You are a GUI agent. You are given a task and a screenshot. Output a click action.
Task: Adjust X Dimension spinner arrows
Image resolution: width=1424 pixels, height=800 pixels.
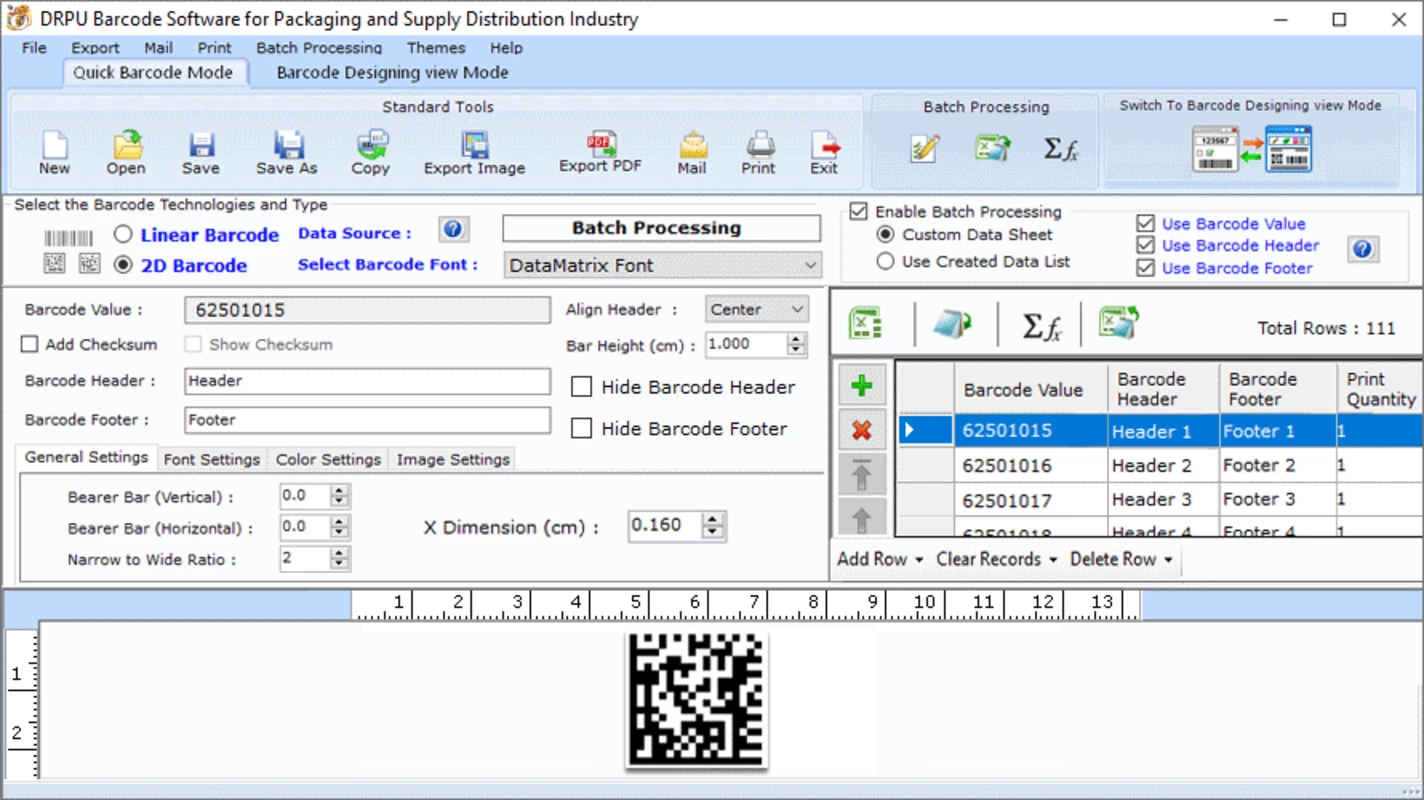click(712, 526)
